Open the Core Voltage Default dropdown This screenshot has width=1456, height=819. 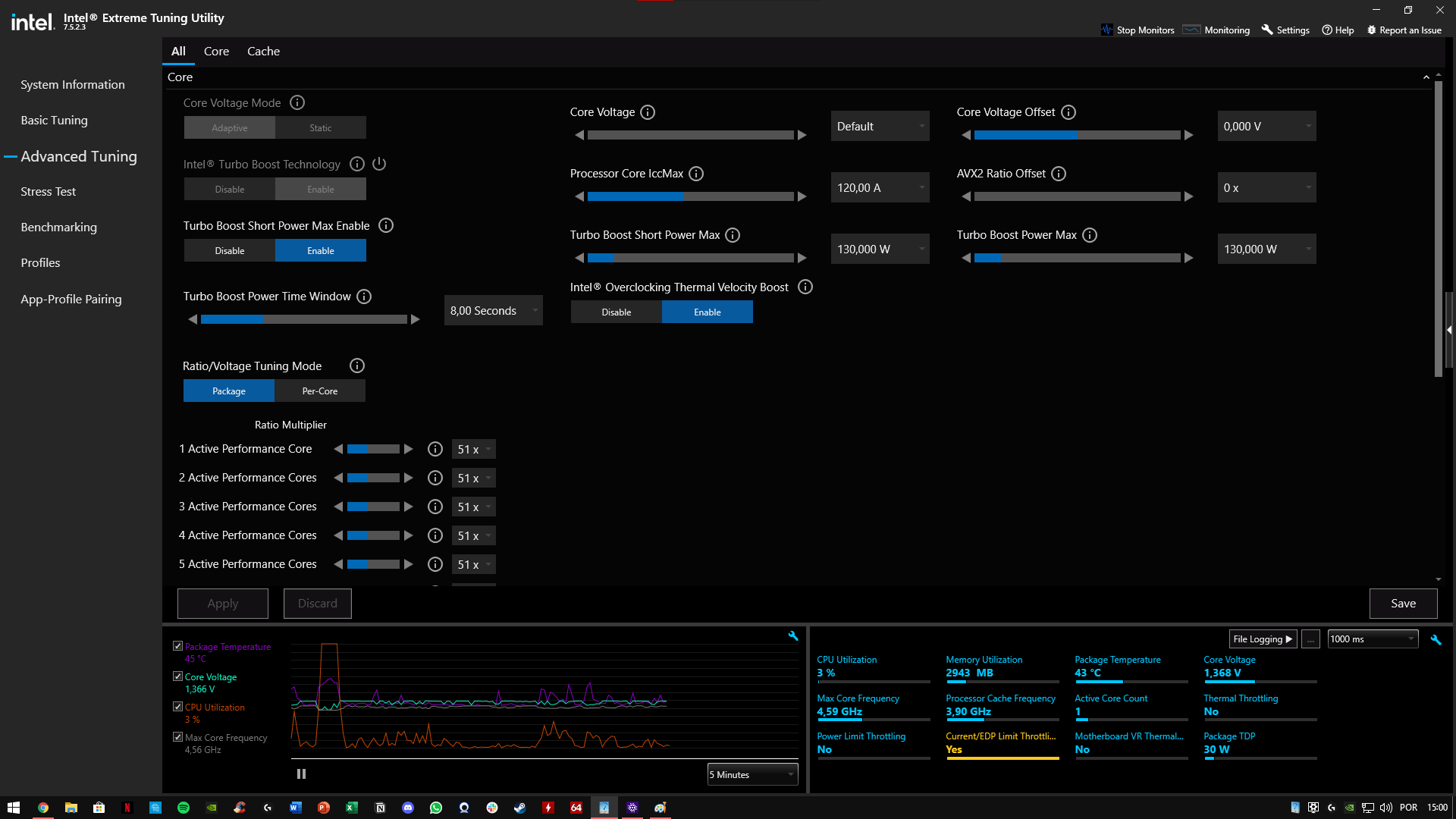pyautogui.click(x=880, y=126)
